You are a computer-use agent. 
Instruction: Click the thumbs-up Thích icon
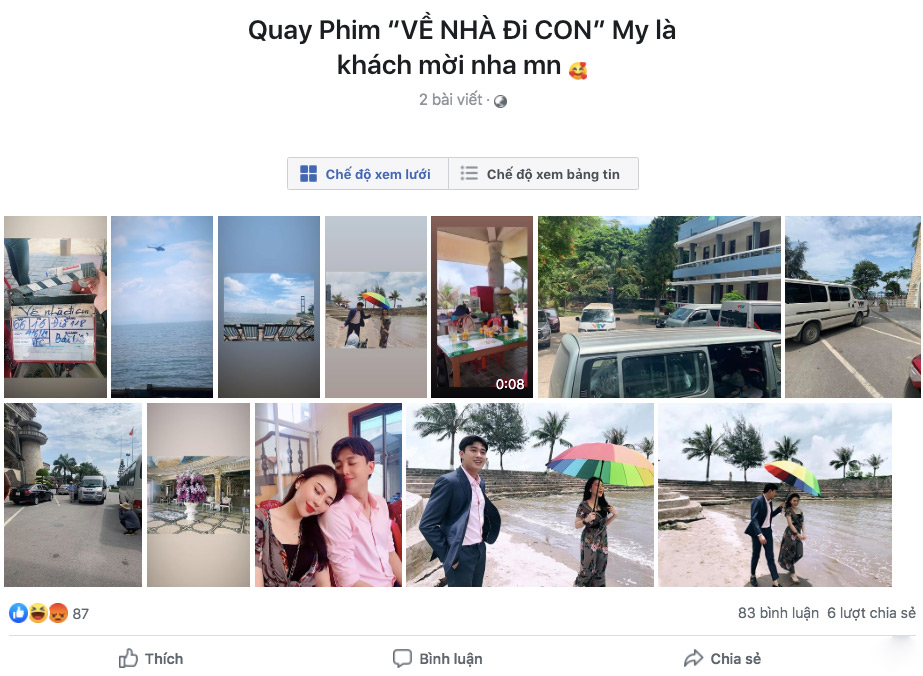[x=128, y=658]
